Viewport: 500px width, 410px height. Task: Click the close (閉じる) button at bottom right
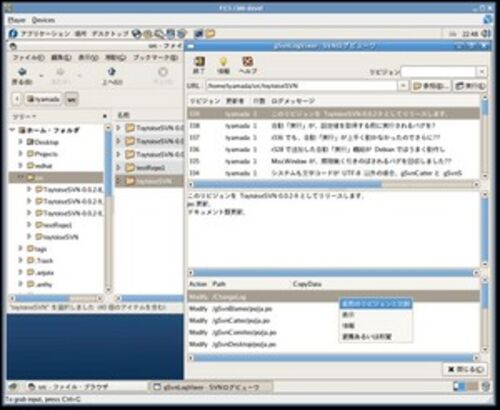pos(465,369)
